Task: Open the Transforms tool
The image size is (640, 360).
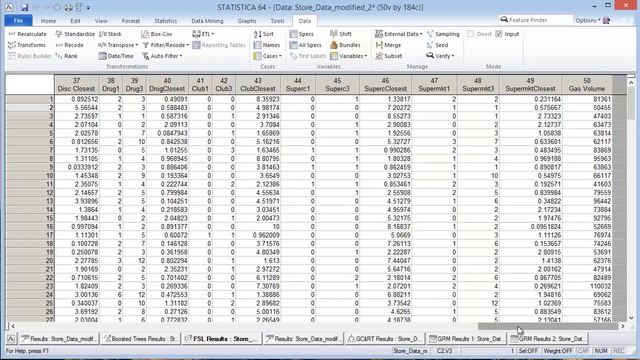Action: tap(27, 45)
